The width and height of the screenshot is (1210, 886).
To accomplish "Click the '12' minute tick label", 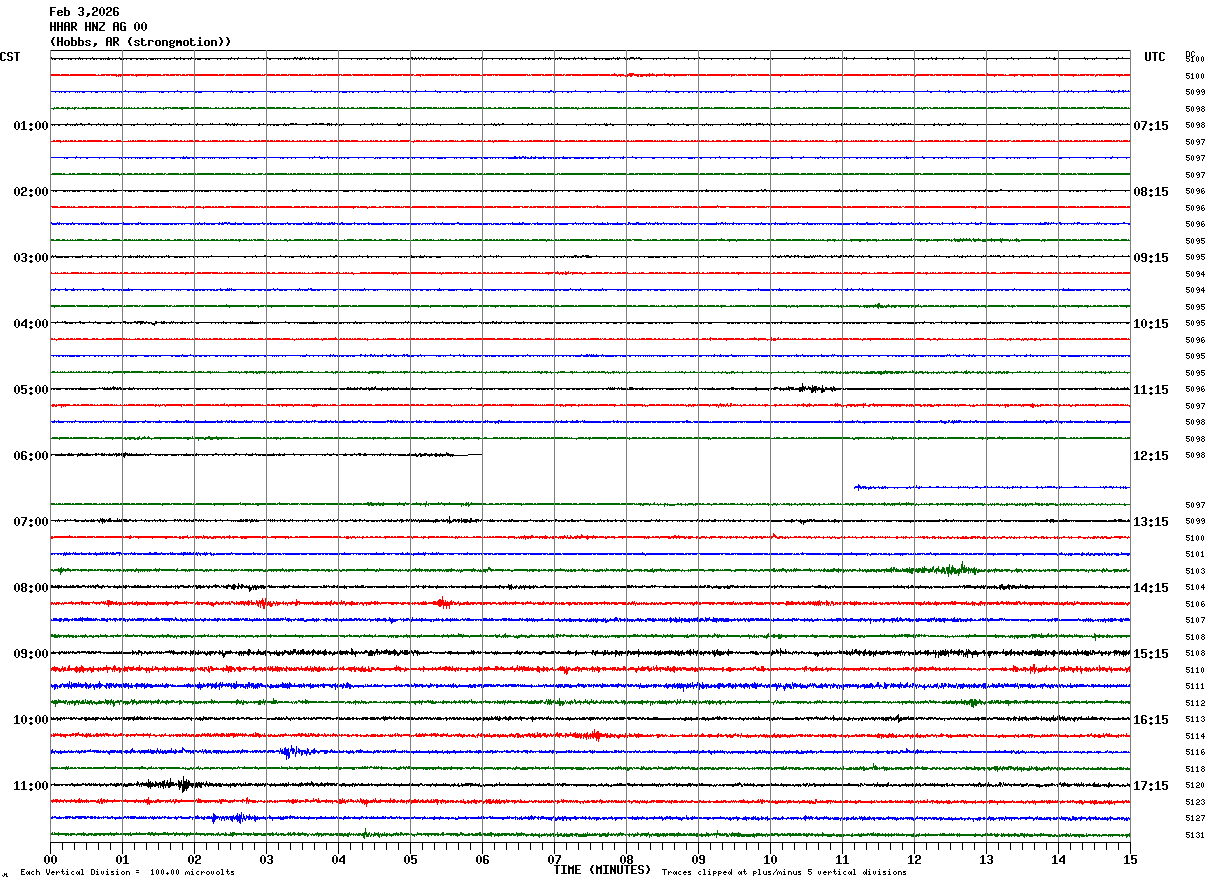I will pyautogui.click(x=914, y=859).
